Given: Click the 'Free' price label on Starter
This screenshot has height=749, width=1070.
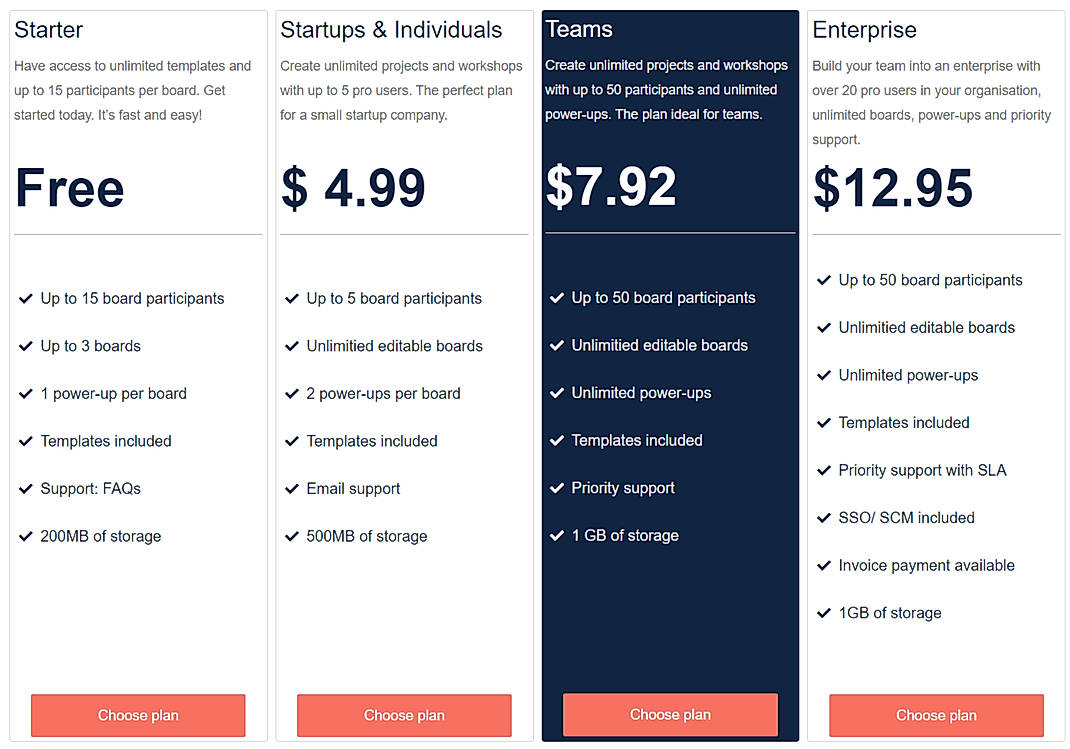Looking at the screenshot, I should pyautogui.click(x=69, y=189).
